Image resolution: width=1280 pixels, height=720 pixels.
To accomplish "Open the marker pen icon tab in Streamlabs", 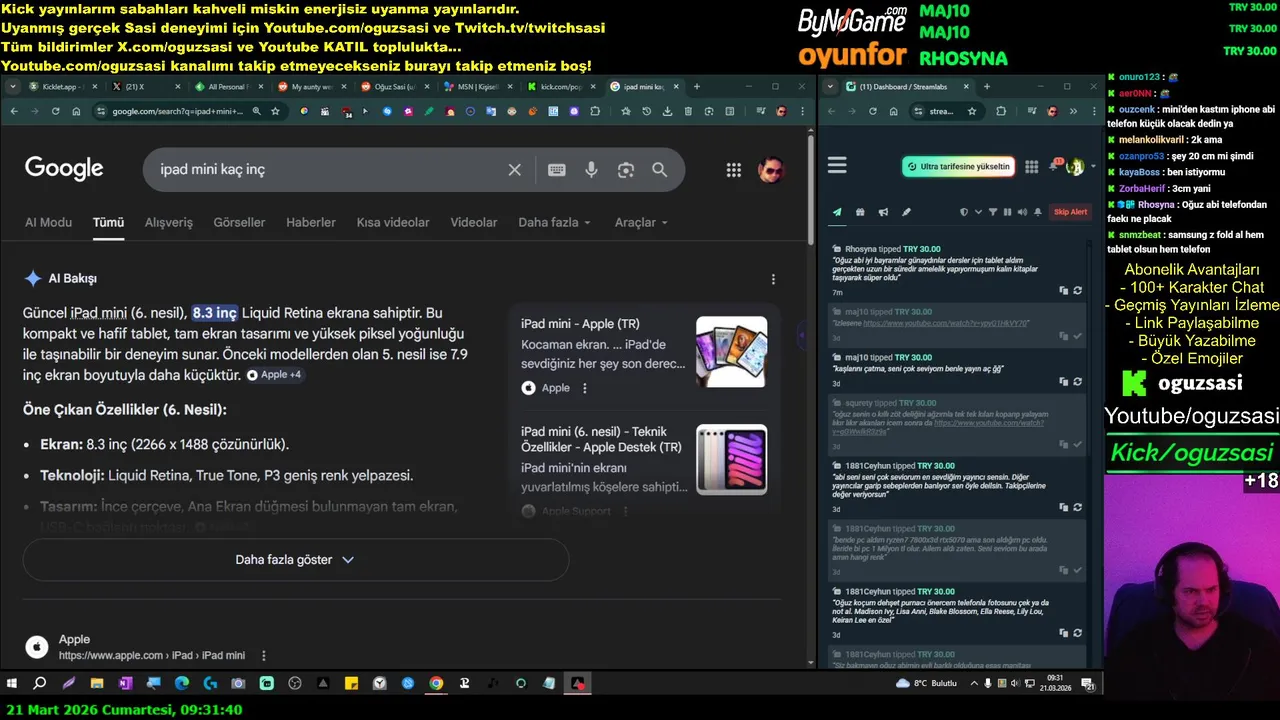I will pyautogui.click(x=906, y=212).
